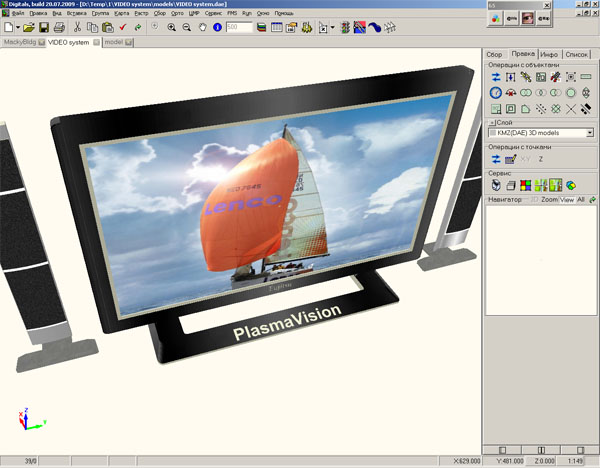Open a file with the yellow folder icon
The height and width of the screenshot is (468, 600).
(x=29, y=27)
